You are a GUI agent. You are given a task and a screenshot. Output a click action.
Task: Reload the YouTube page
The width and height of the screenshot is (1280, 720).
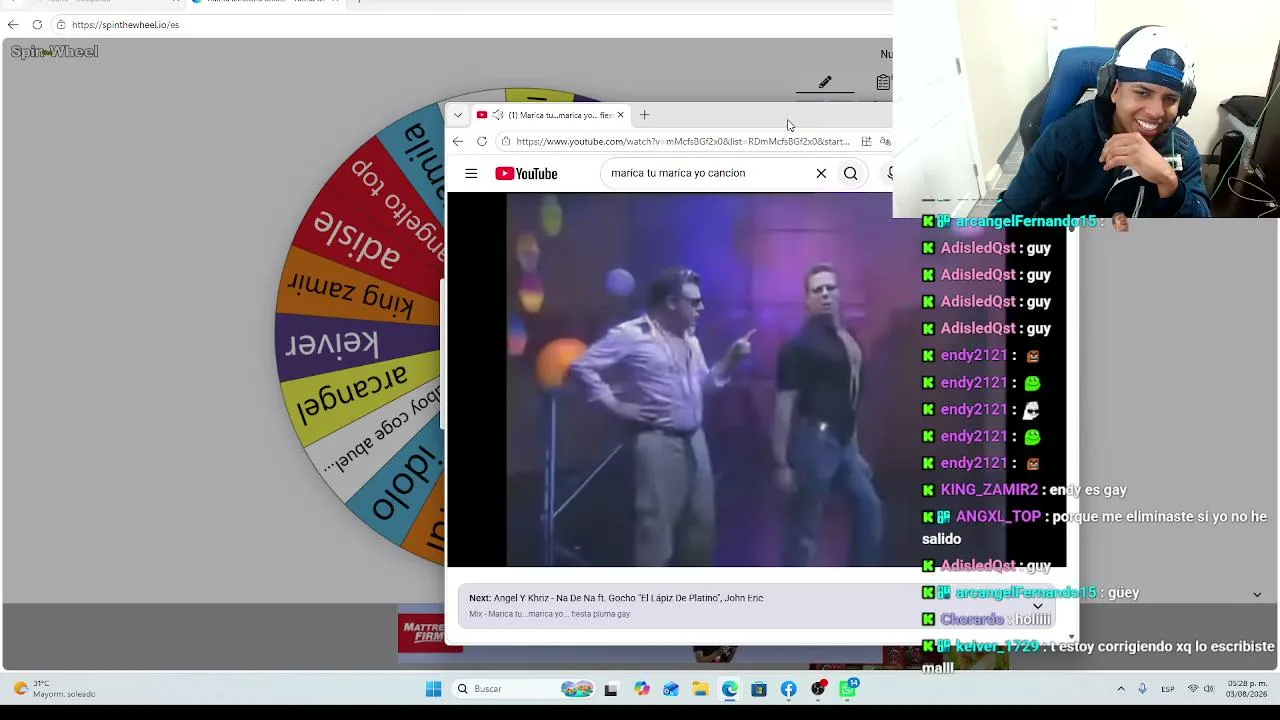pos(482,142)
